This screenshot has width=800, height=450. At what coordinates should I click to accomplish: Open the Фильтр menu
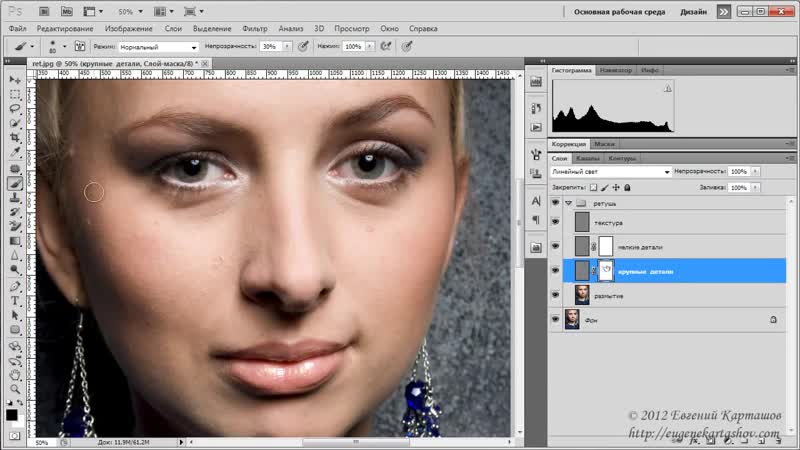[255, 29]
